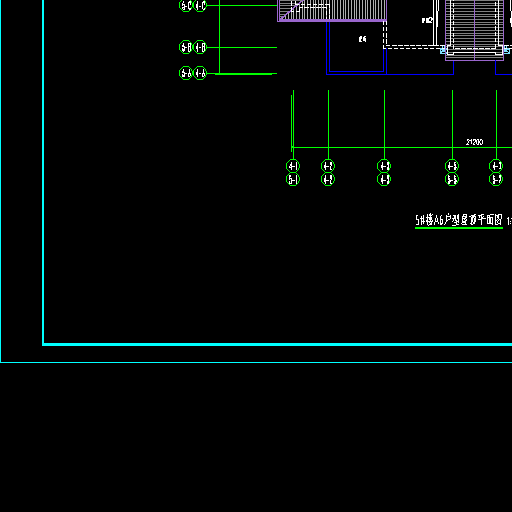
Task: Select the 5-B axis bubble
Action: (186, 47)
